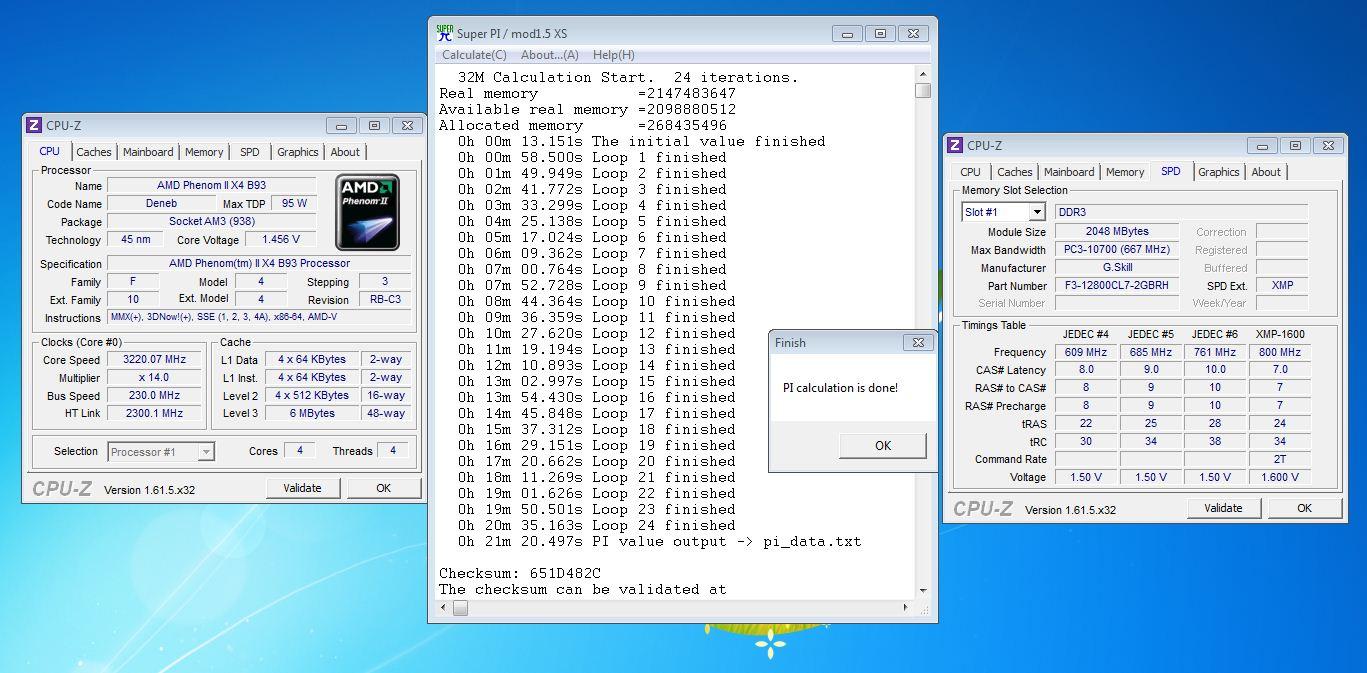1367x673 pixels.
Task: Switch to Memory tab in left CPU-Z
Action: point(204,152)
